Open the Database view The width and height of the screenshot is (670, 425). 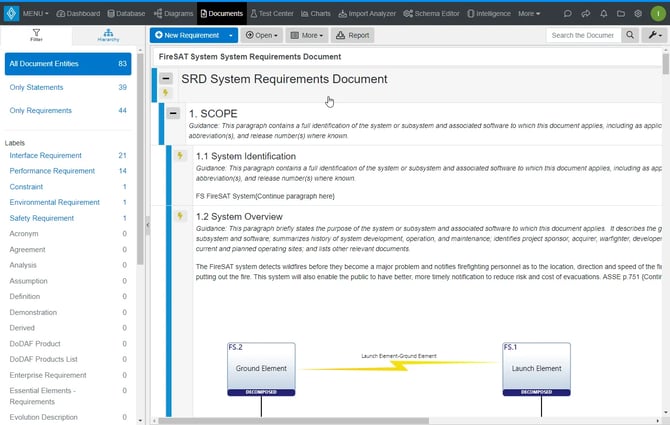[x=126, y=14]
